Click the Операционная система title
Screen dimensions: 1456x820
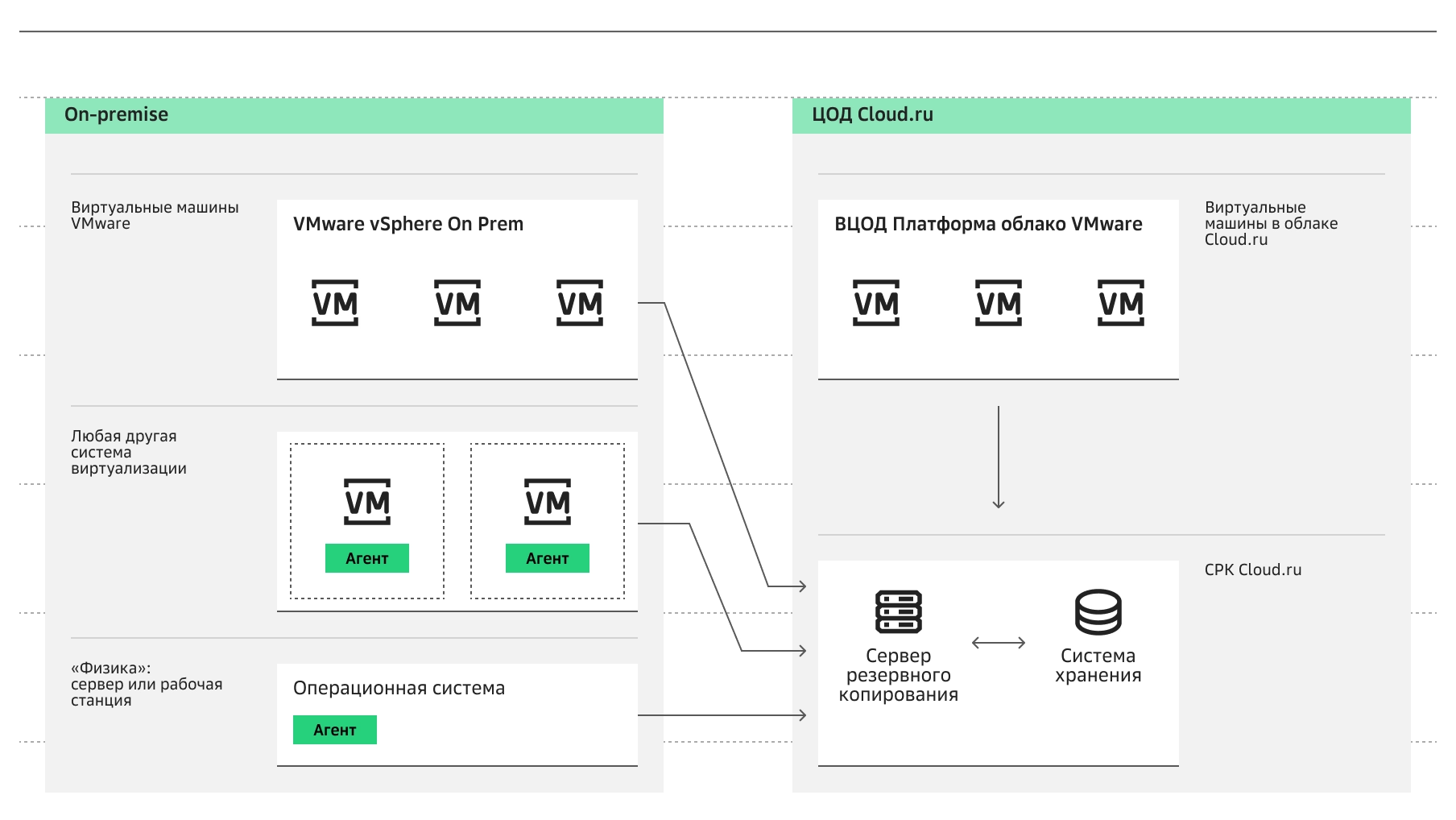[x=399, y=688]
